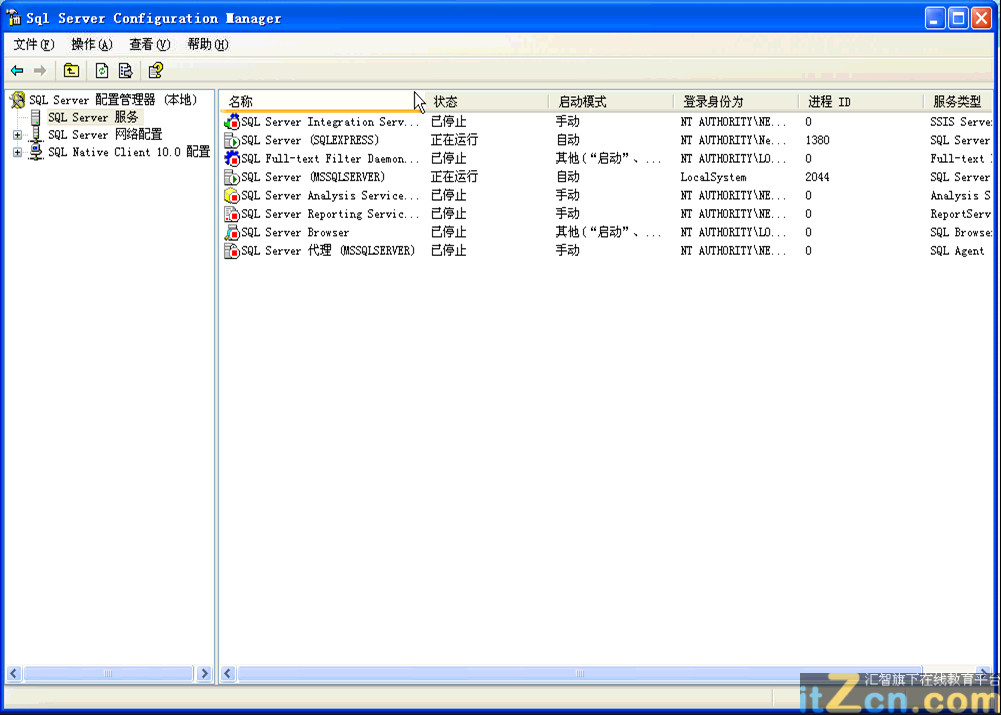Select the SQL Server Reporting Servic... name
Viewport: 1001px width, 715px height.
click(x=330, y=214)
